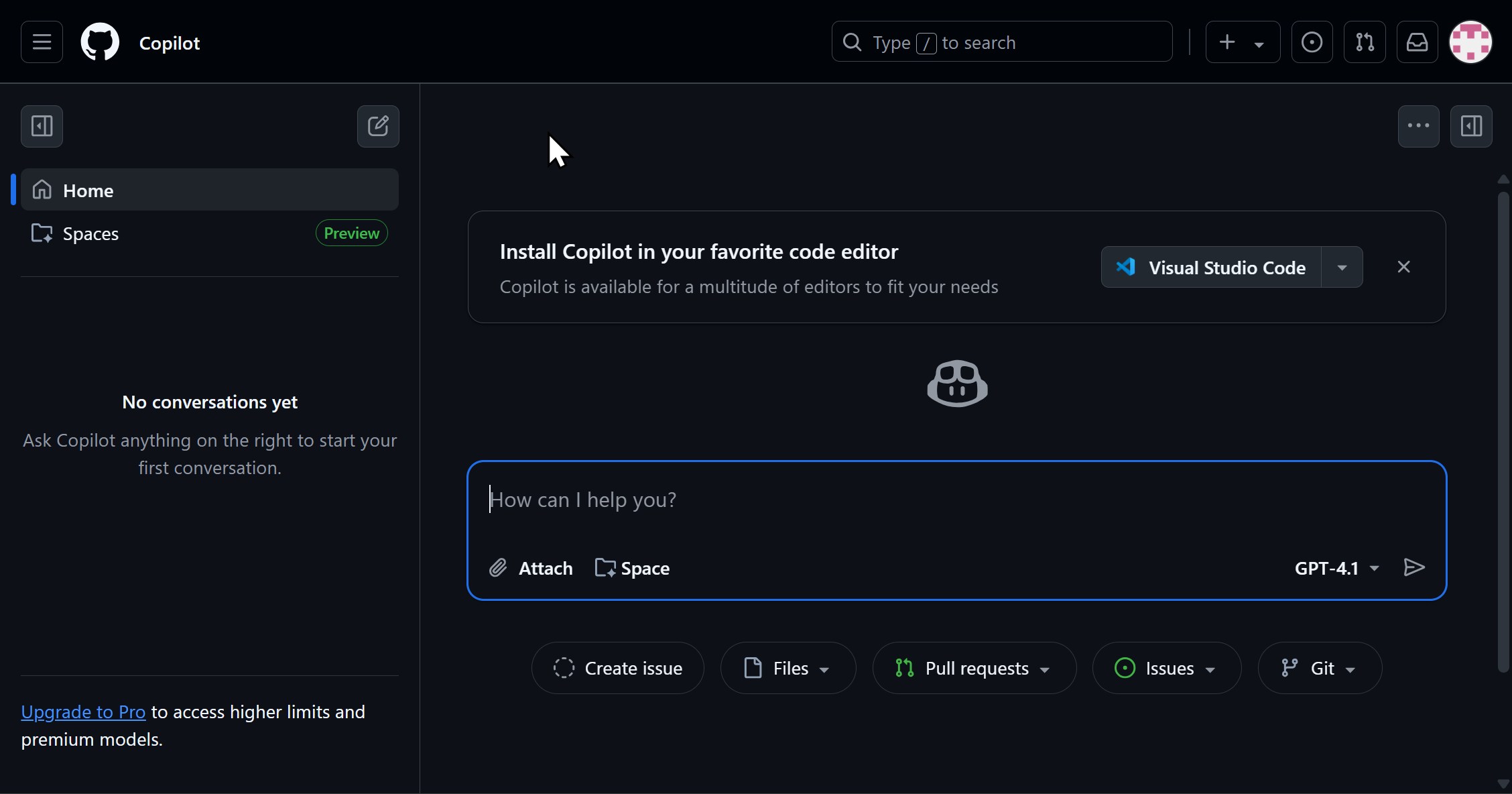The image size is (1512, 794).
Task: Open the global navigation hamburger menu
Action: click(x=42, y=42)
